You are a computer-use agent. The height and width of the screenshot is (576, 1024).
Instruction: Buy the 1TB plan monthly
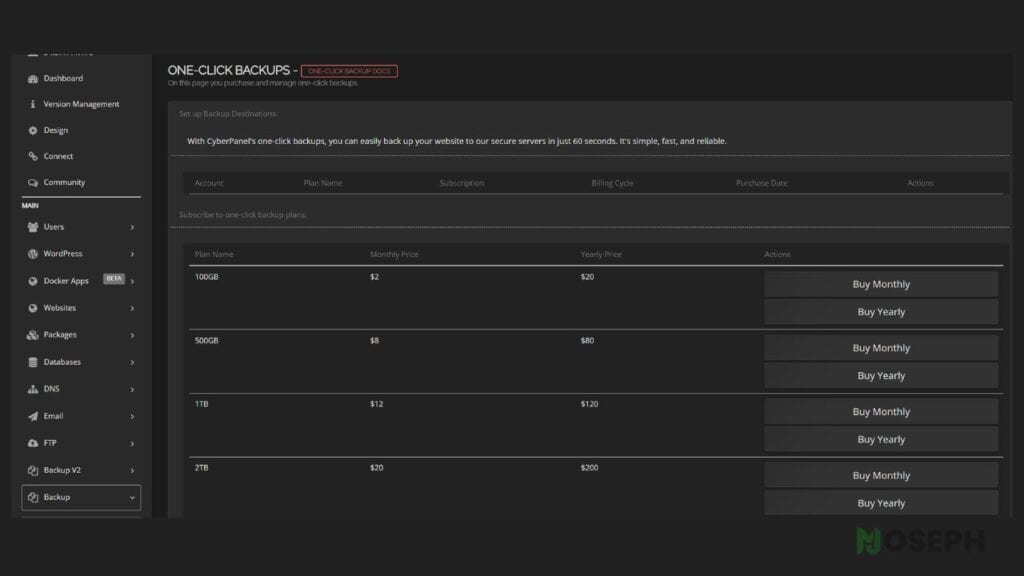[881, 412]
